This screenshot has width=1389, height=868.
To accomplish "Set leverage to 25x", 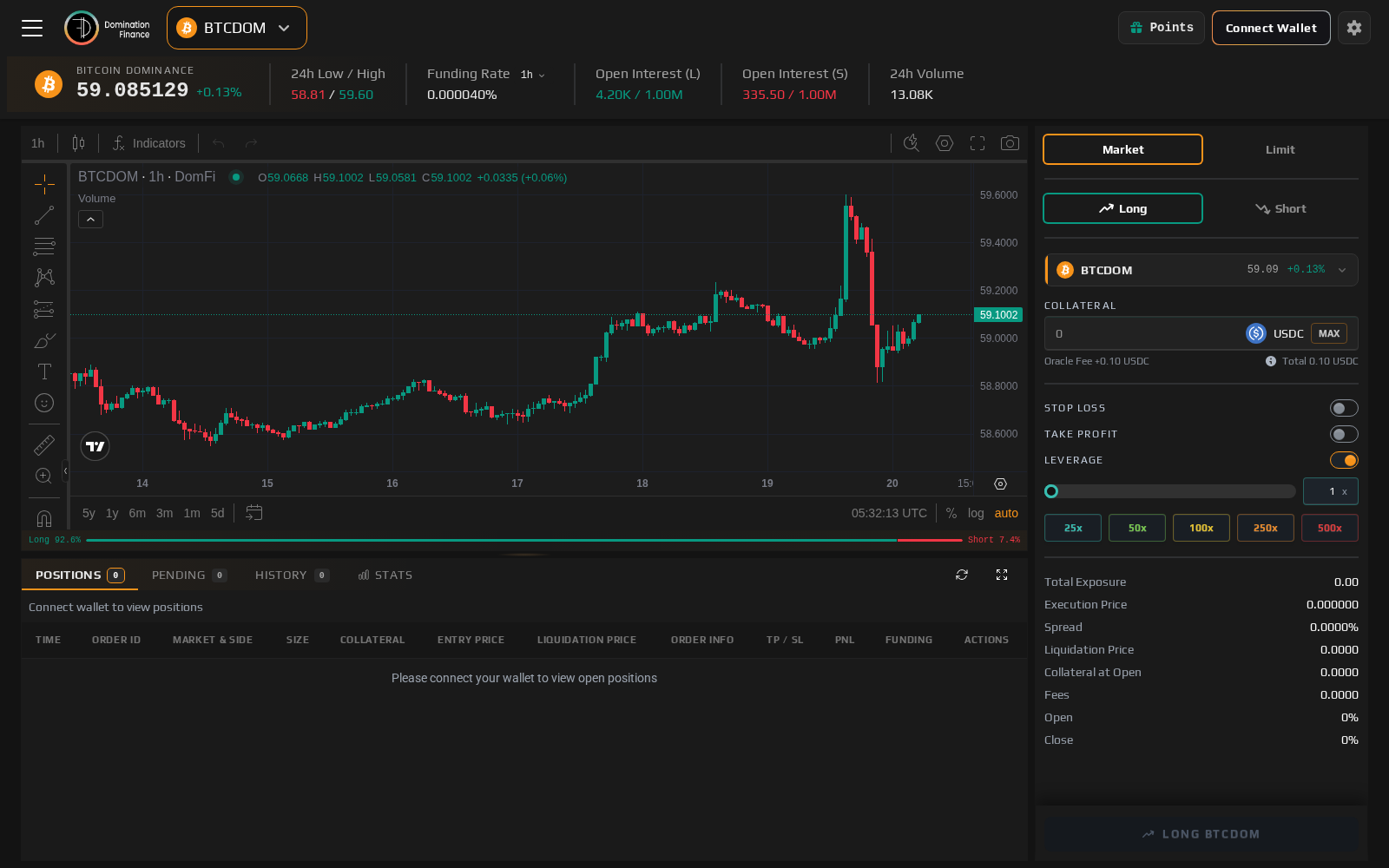I will tap(1073, 528).
